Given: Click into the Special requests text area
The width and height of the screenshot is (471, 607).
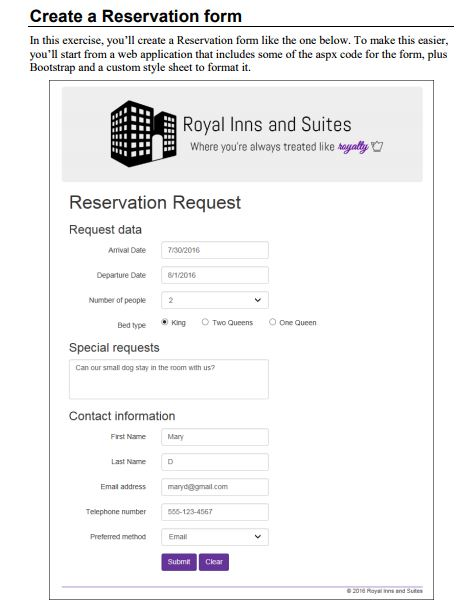Looking at the screenshot, I should (169, 379).
